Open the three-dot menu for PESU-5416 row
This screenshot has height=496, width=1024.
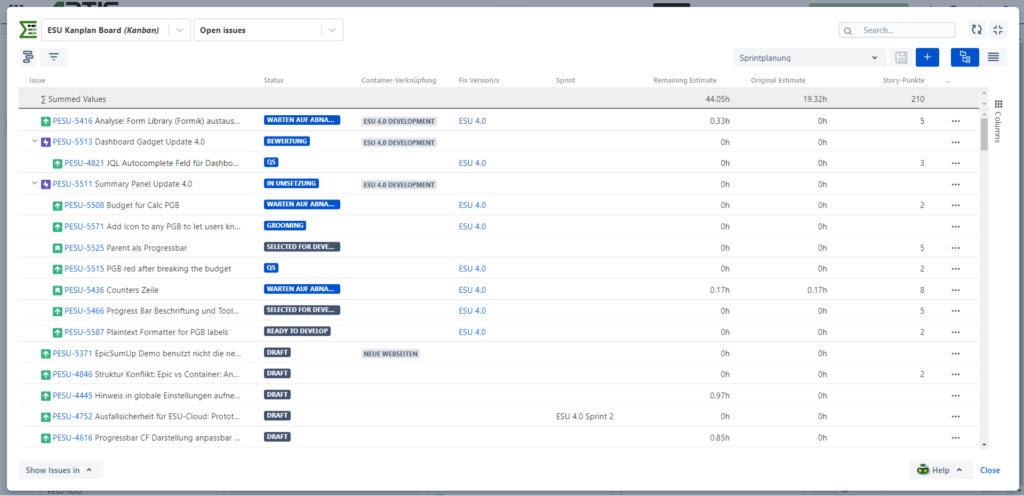click(955, 121)
